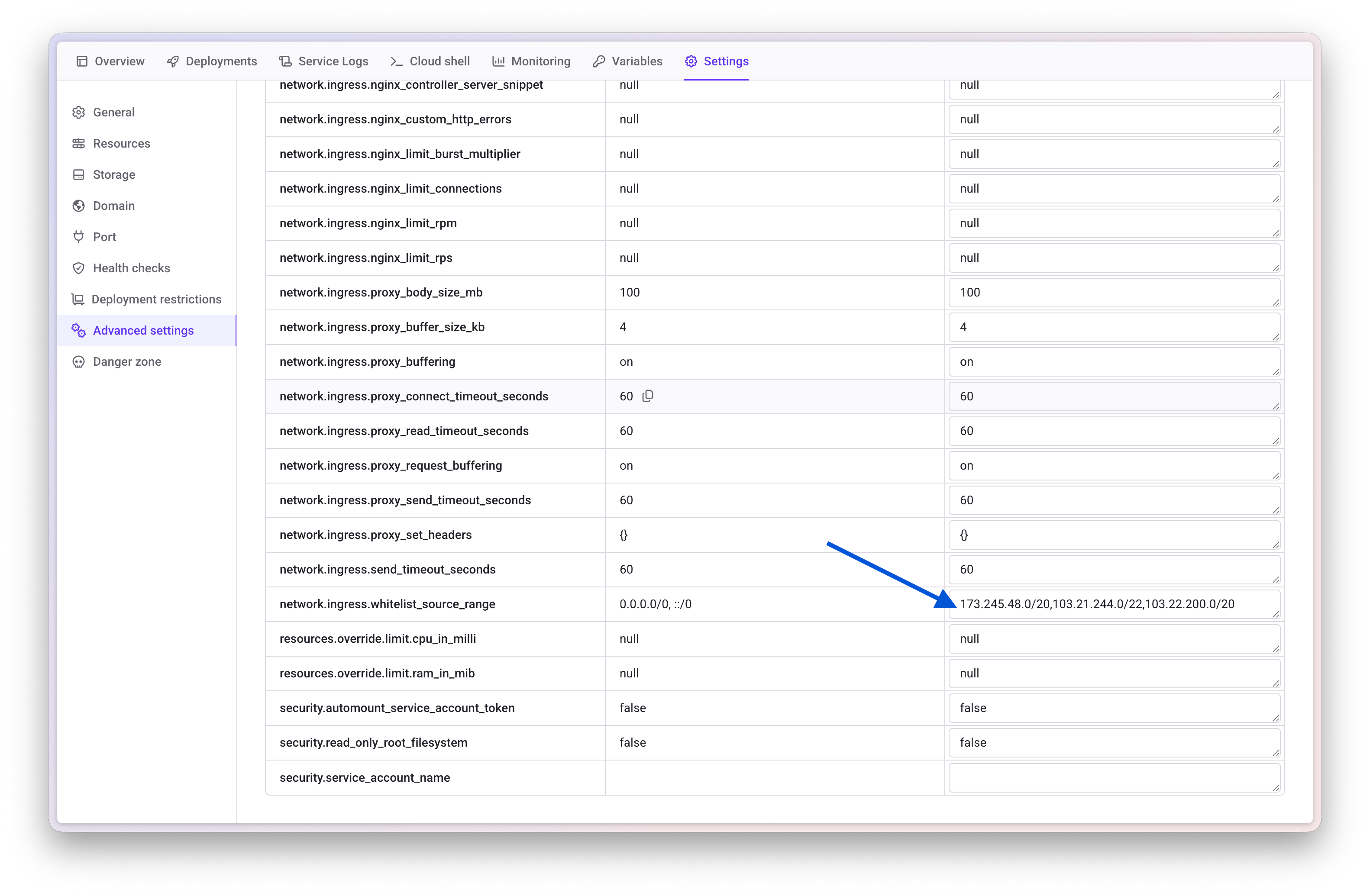1370x896 pixels.
Task: Edit the proxy_buffering value field
Action: [1115, 361]
